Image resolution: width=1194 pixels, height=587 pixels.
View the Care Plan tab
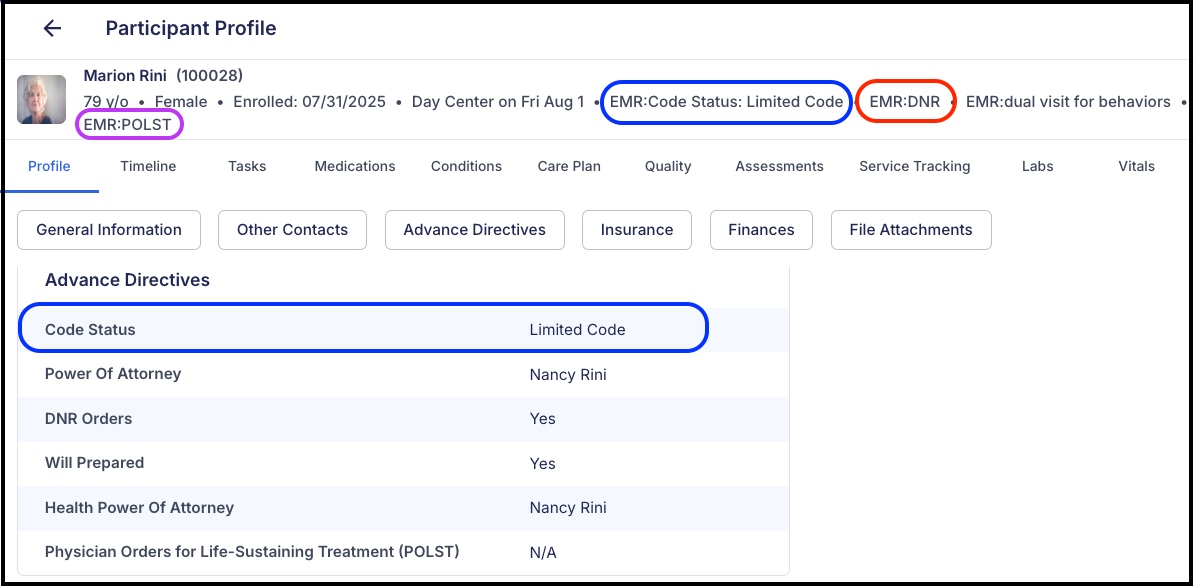point(569,166)
